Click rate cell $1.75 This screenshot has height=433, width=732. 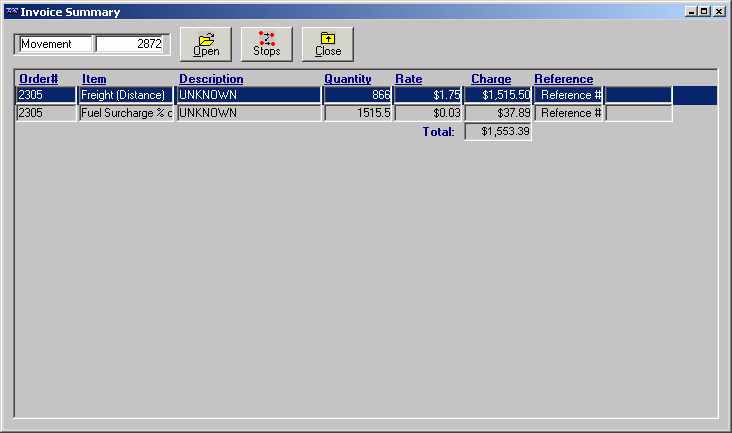[428, 95]
